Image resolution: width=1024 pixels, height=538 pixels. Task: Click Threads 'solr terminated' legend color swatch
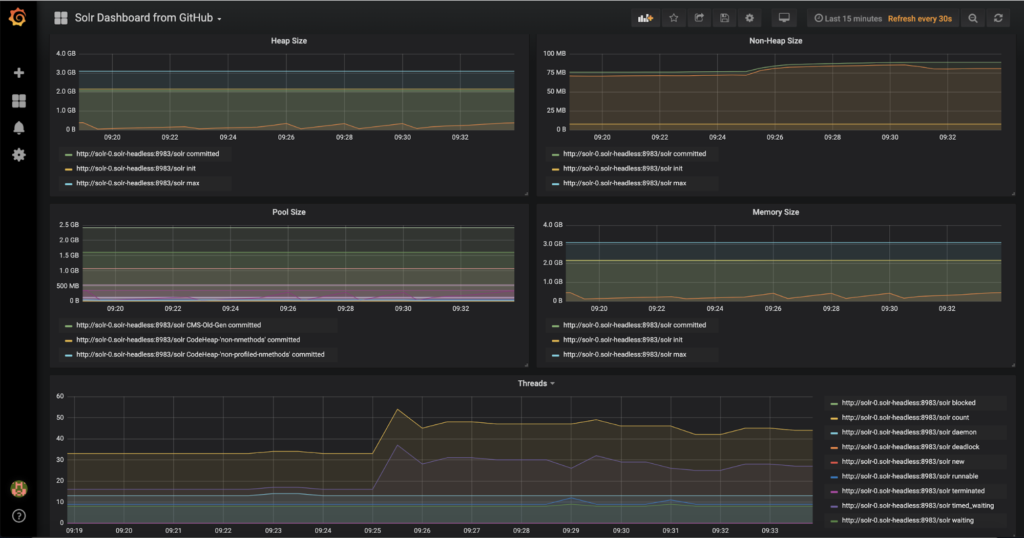point(834,492)
